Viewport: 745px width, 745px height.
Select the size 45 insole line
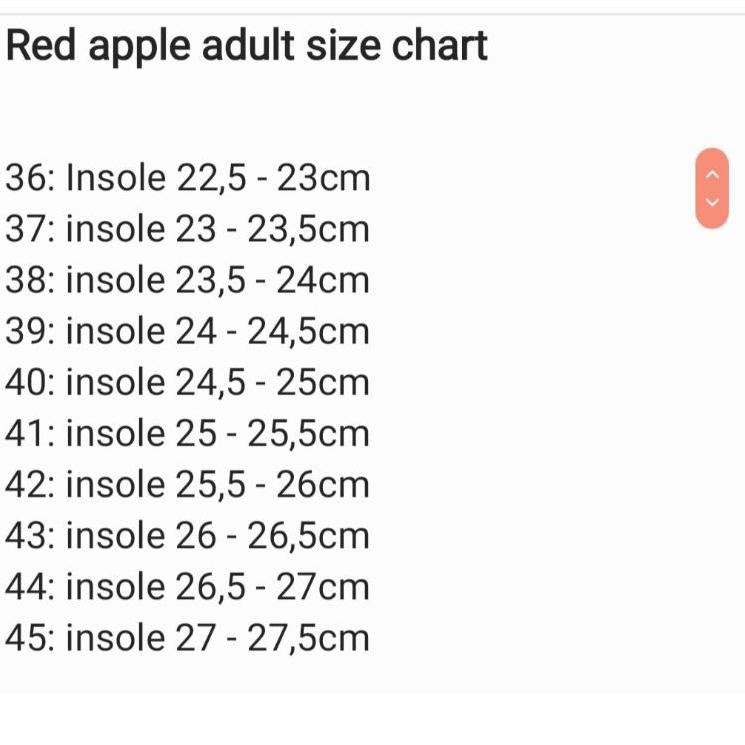187,638
